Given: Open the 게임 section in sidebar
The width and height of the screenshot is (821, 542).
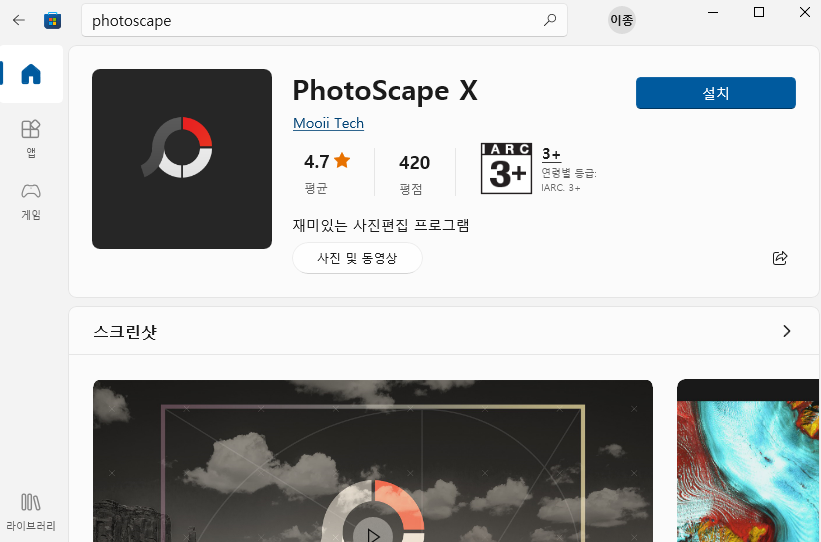Looking at the screenshot, I should tap(31, 202).
